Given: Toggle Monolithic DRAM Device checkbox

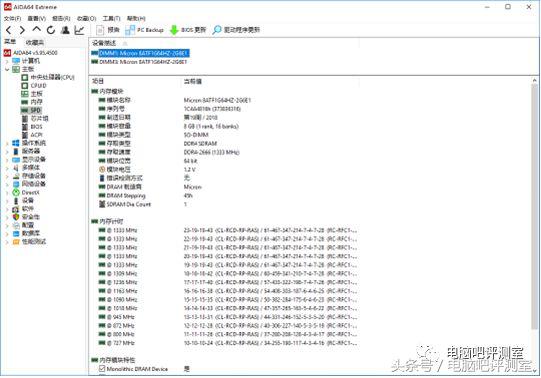Looking at the screenshot, I should coord(102,369).
